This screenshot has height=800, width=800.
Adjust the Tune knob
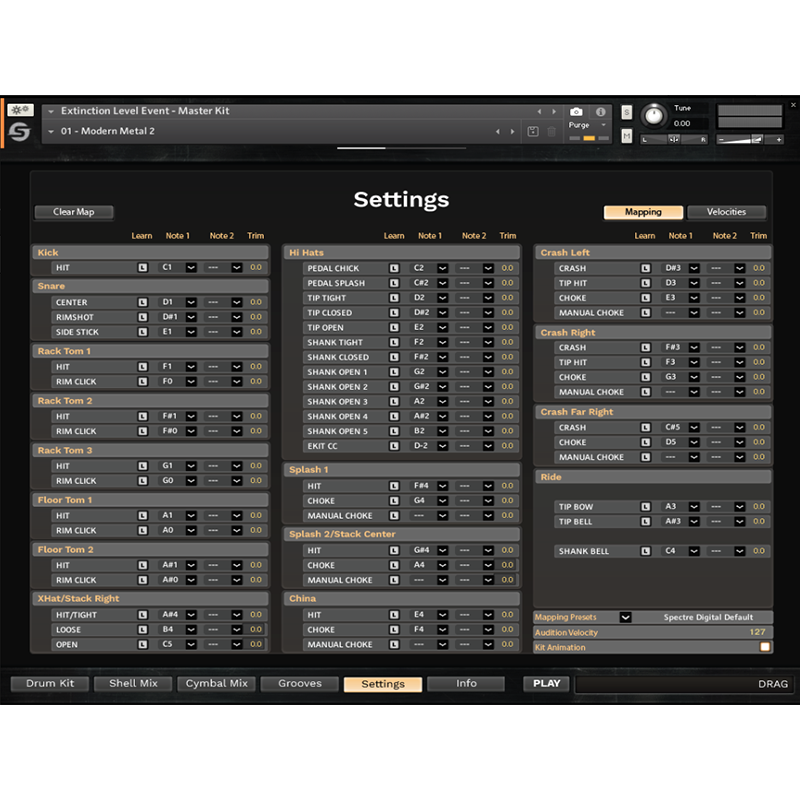tap(654, 116)
